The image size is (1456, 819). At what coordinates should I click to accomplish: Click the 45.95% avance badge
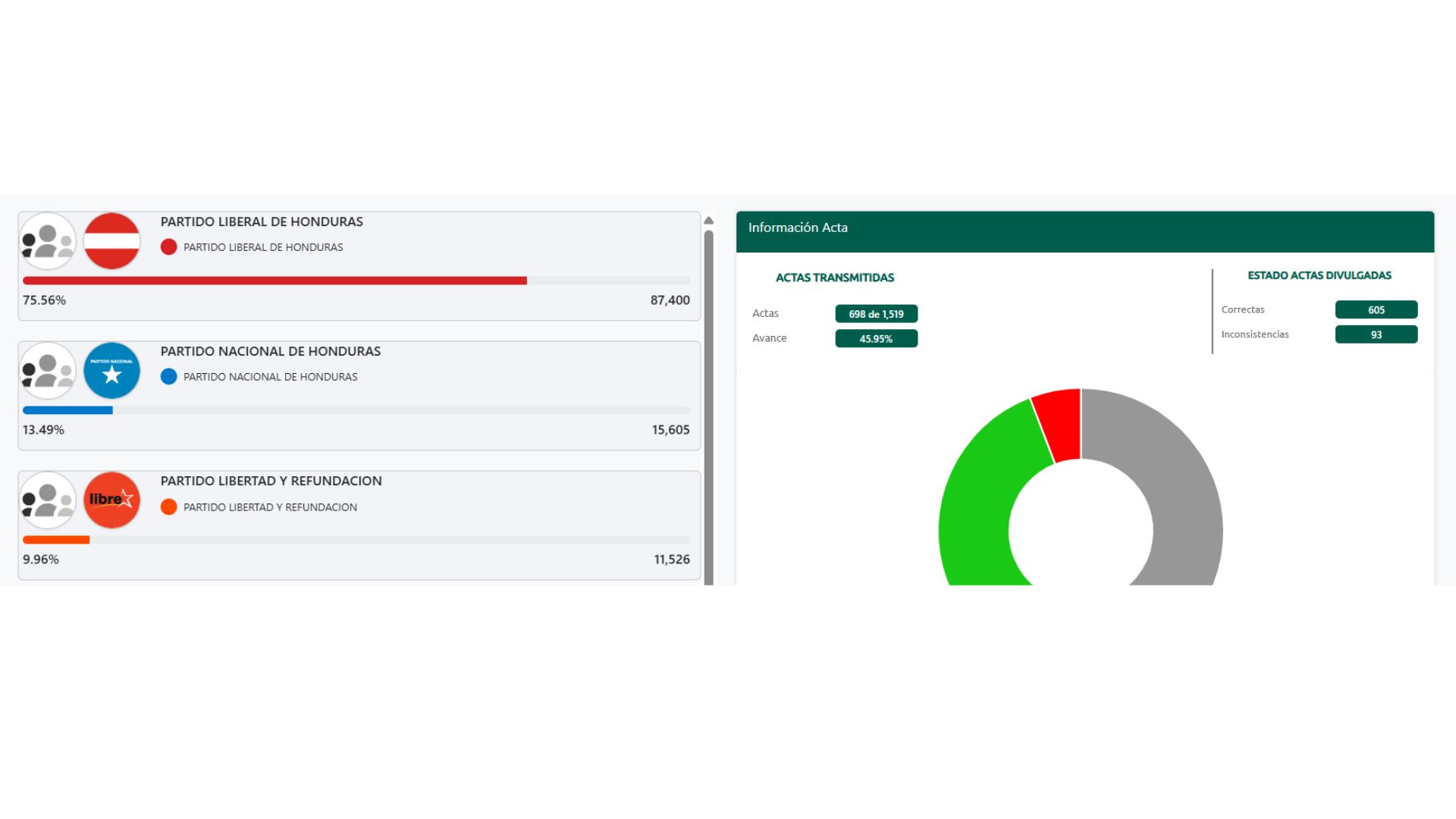(x=876, y=339)
